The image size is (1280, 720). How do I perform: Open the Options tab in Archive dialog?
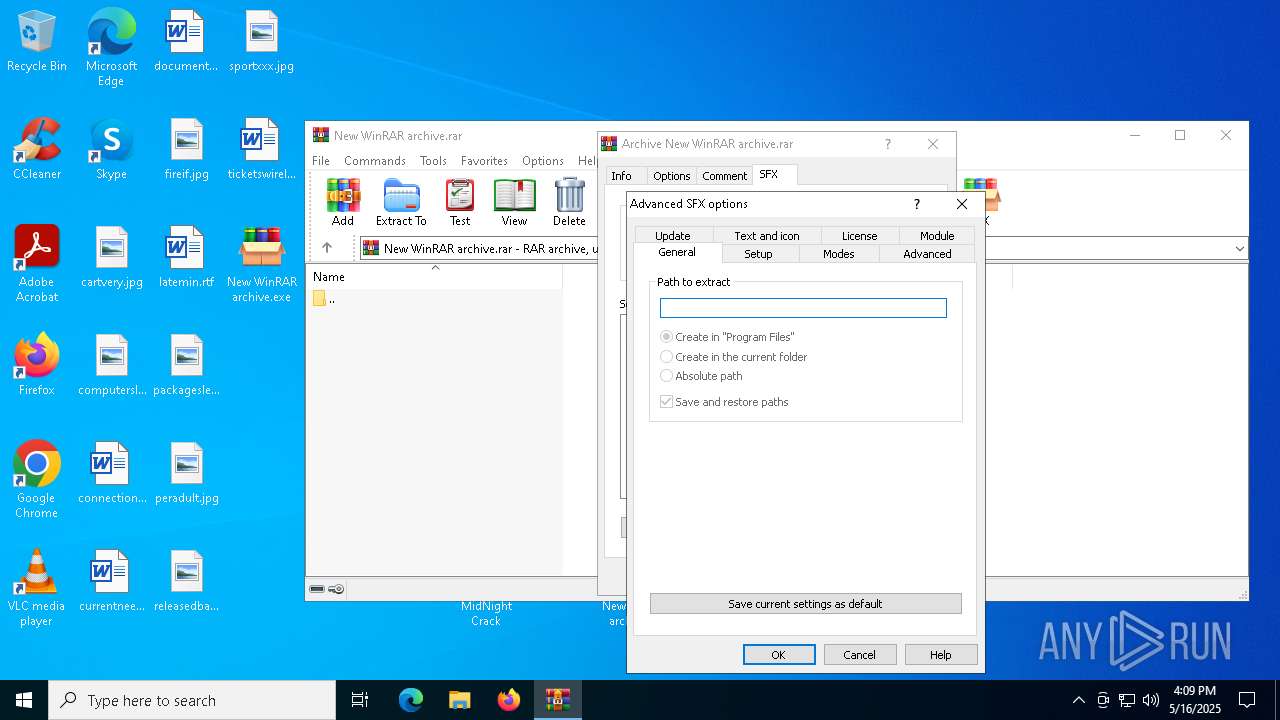[671, 176]
